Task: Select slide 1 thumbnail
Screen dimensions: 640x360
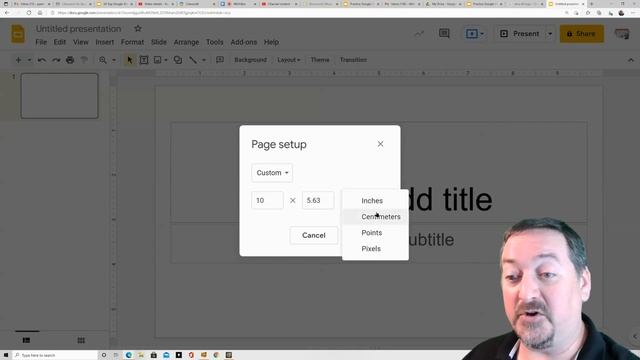Action: 60,96
